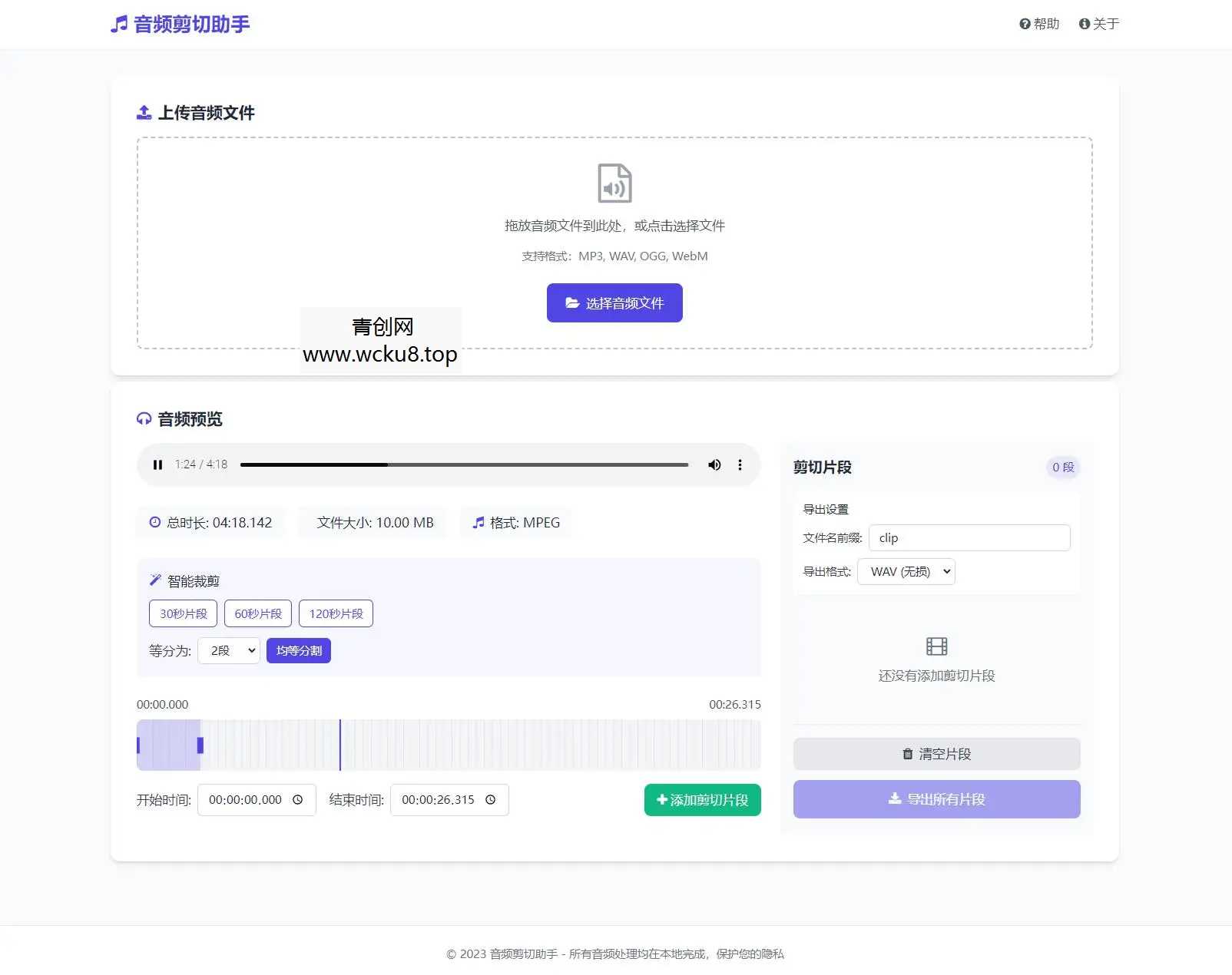Click the headphones icon beside 音频预览
Viewport: 1232px width, 975px height.
click(144, 419)
